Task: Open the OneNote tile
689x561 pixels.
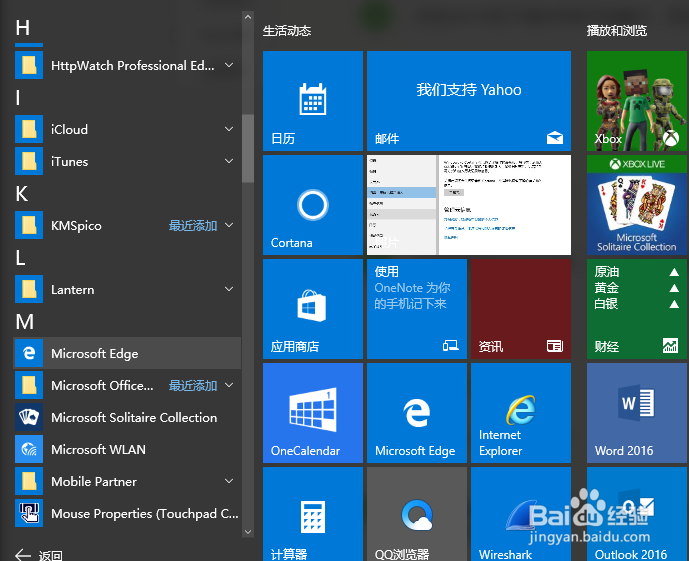Action: (x=417, y=309)
